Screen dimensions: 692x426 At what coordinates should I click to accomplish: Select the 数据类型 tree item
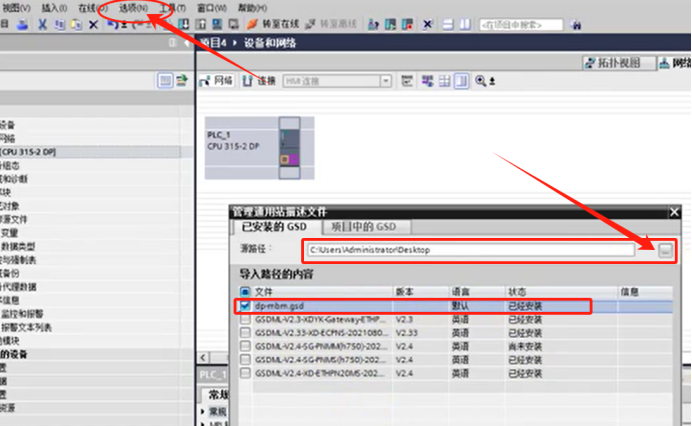click(18, 246)
